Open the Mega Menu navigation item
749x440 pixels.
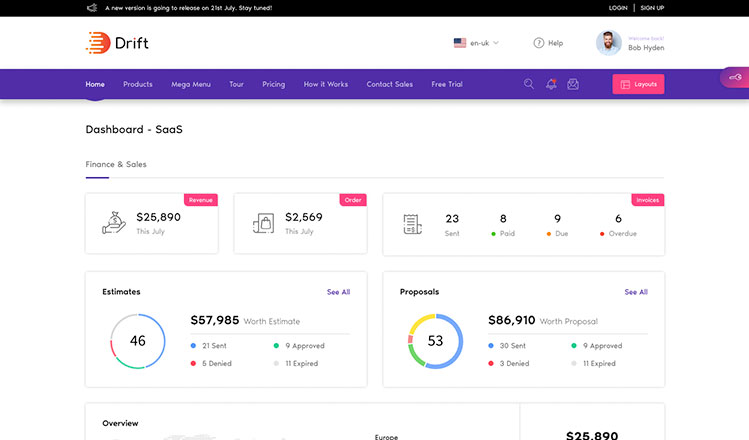191,84
